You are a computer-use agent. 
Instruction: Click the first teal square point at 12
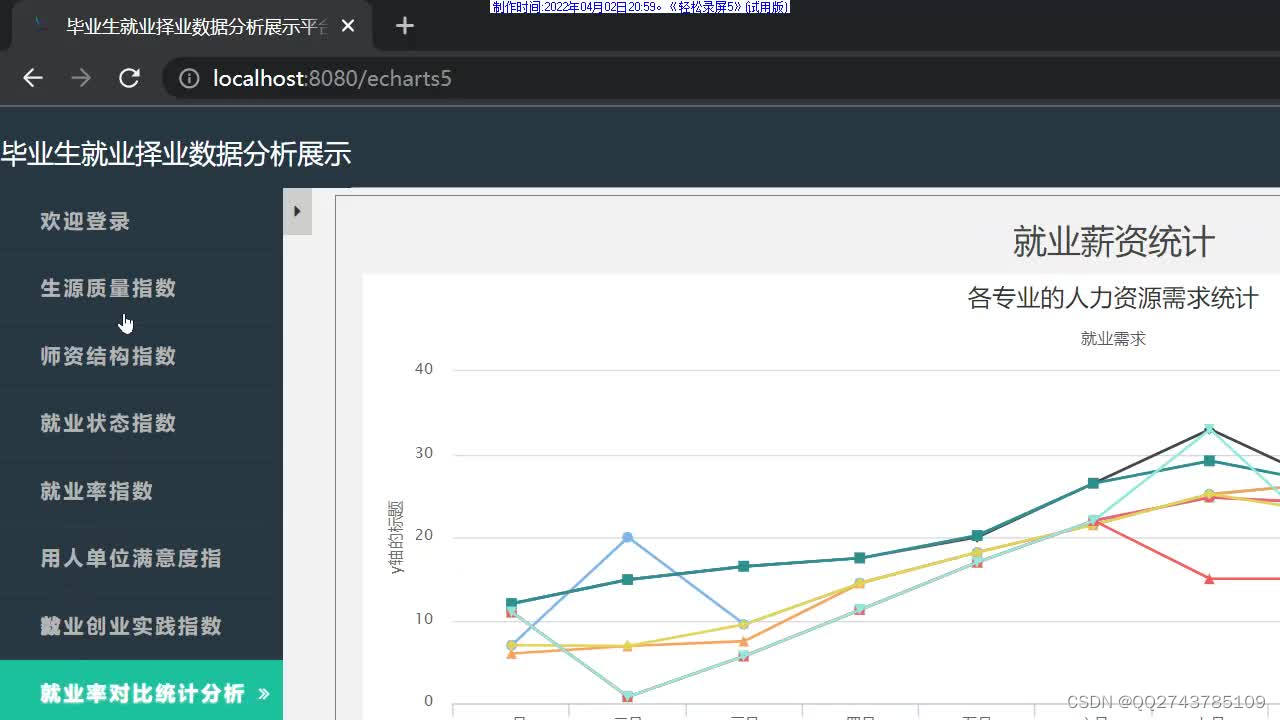pos(511,603)
